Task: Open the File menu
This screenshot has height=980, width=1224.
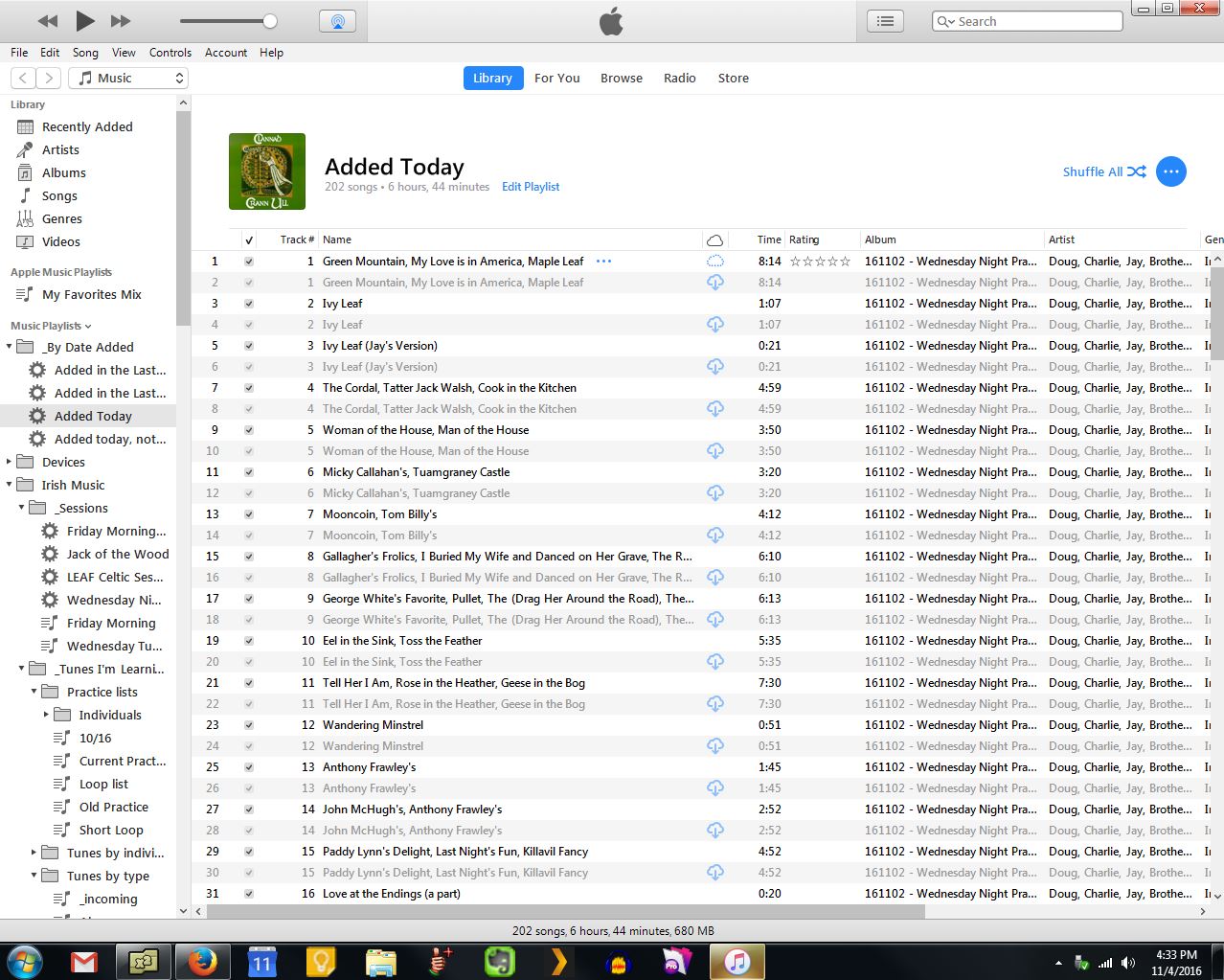Action: pyautogui.click(x=19, y=53)
